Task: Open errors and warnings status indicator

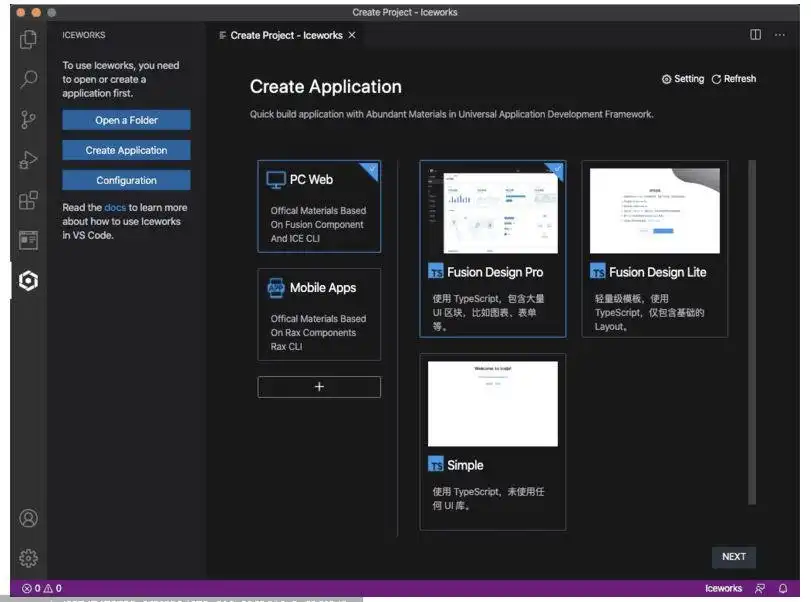Action: coord(41,588)
